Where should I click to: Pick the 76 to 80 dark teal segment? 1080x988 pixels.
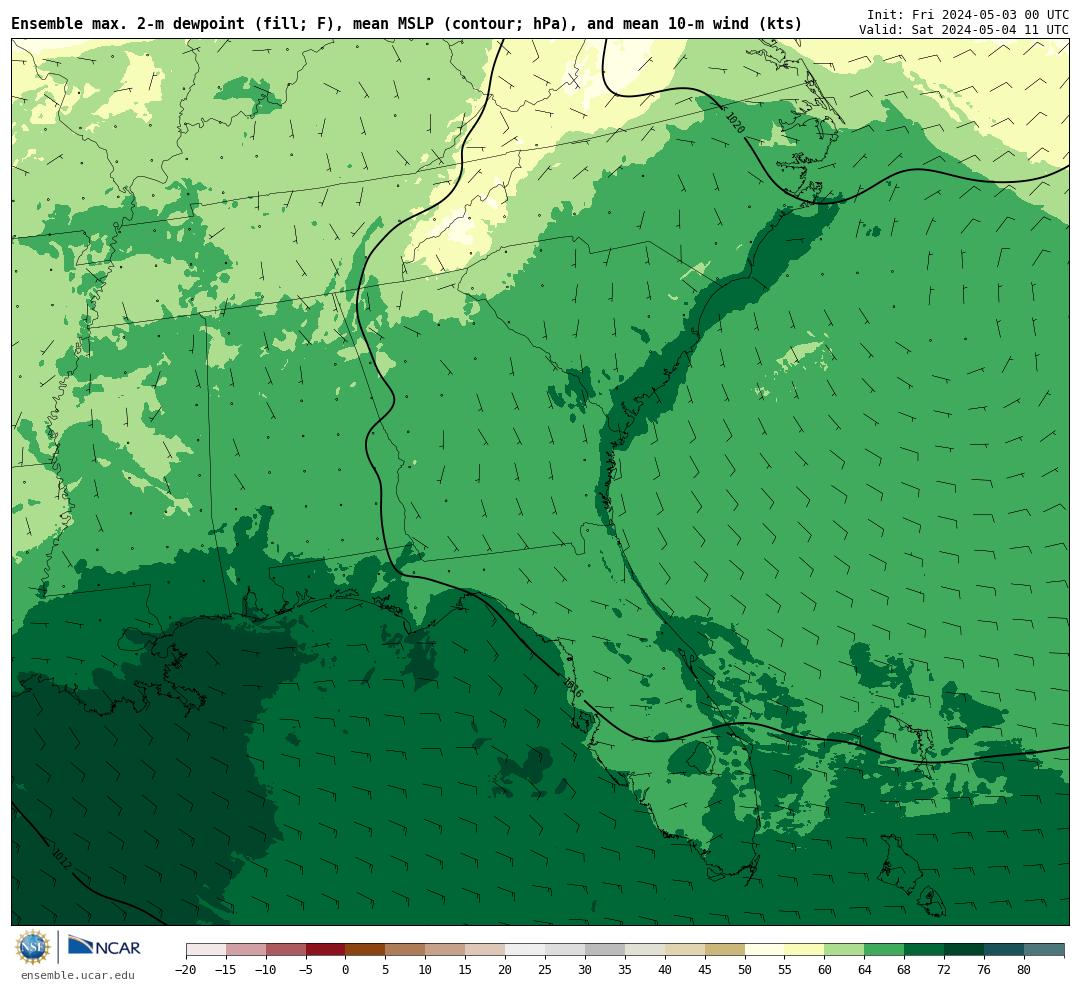[x=1005, y=950]
